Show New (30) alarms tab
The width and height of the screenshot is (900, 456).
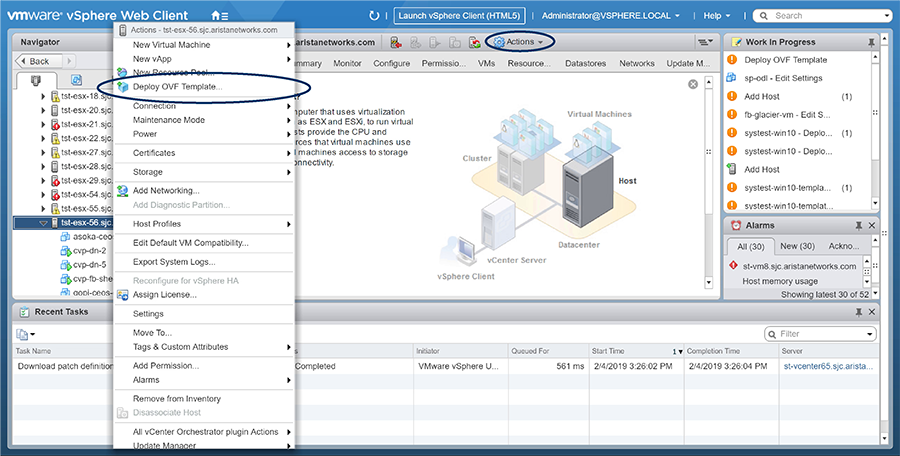pyautogui.click(x=797, y=246)
